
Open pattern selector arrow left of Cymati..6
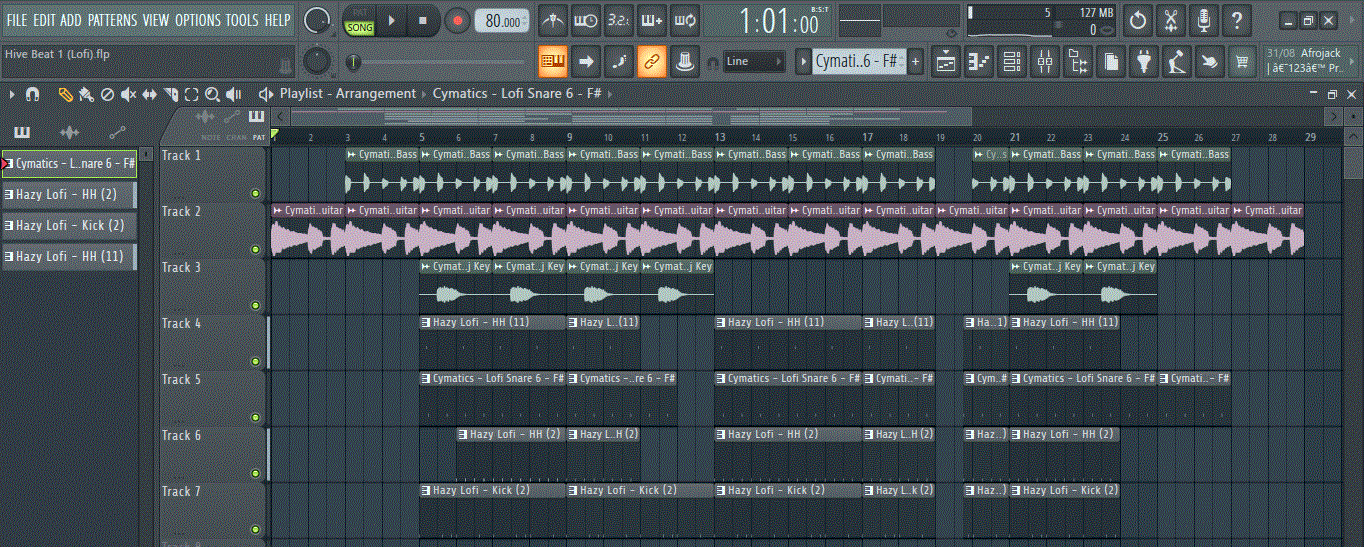[803, 62]
